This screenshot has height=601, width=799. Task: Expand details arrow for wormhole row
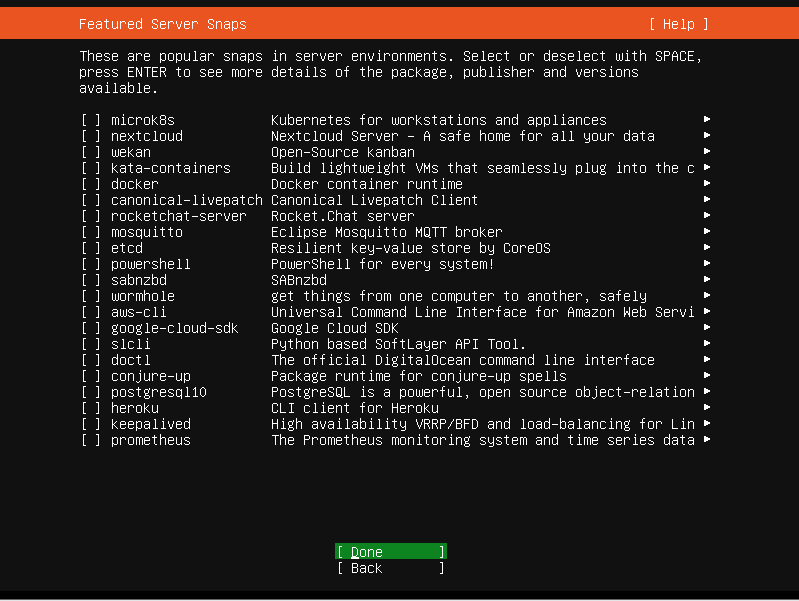click(707, 295)
